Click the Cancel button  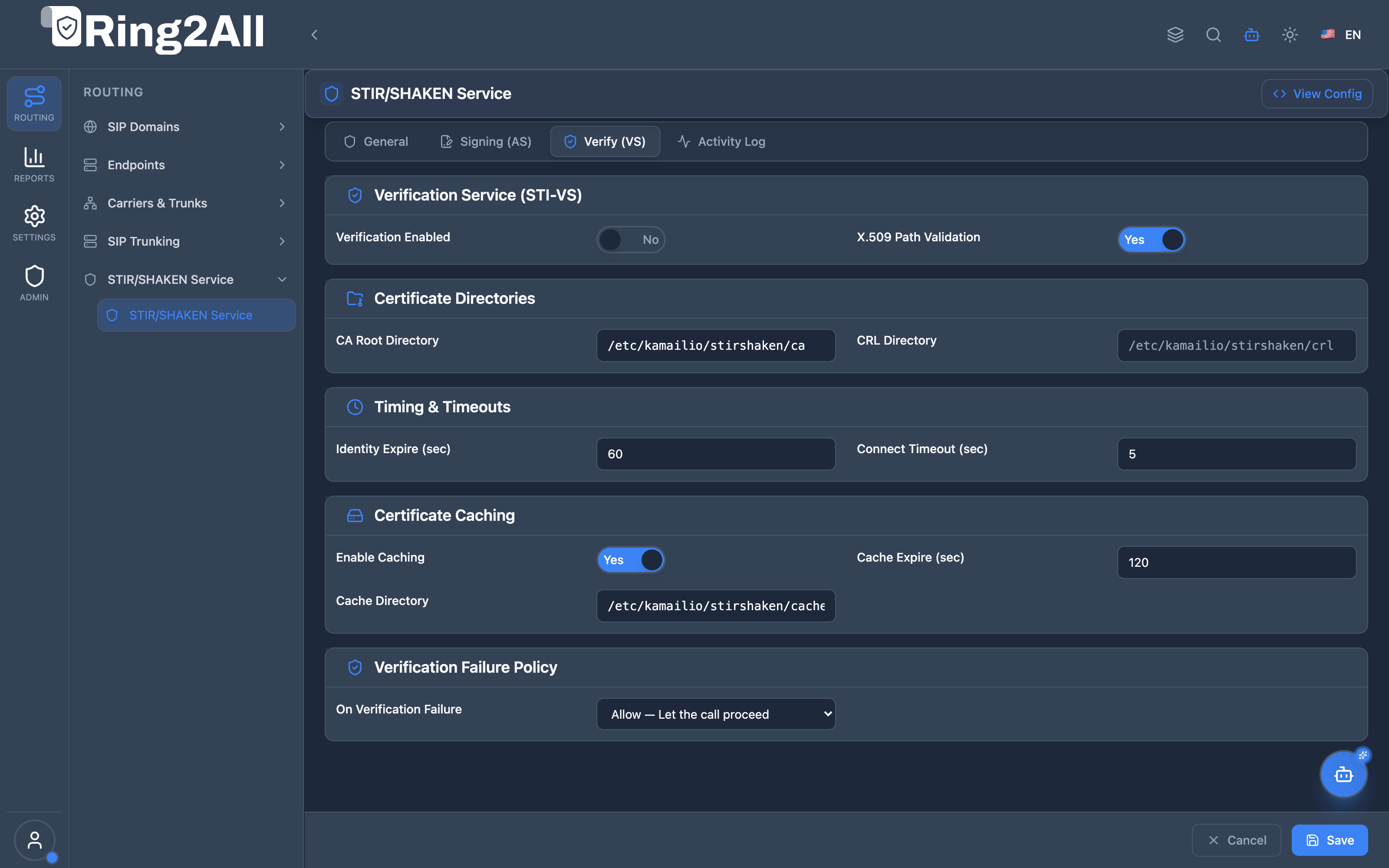click(1236, 840)
